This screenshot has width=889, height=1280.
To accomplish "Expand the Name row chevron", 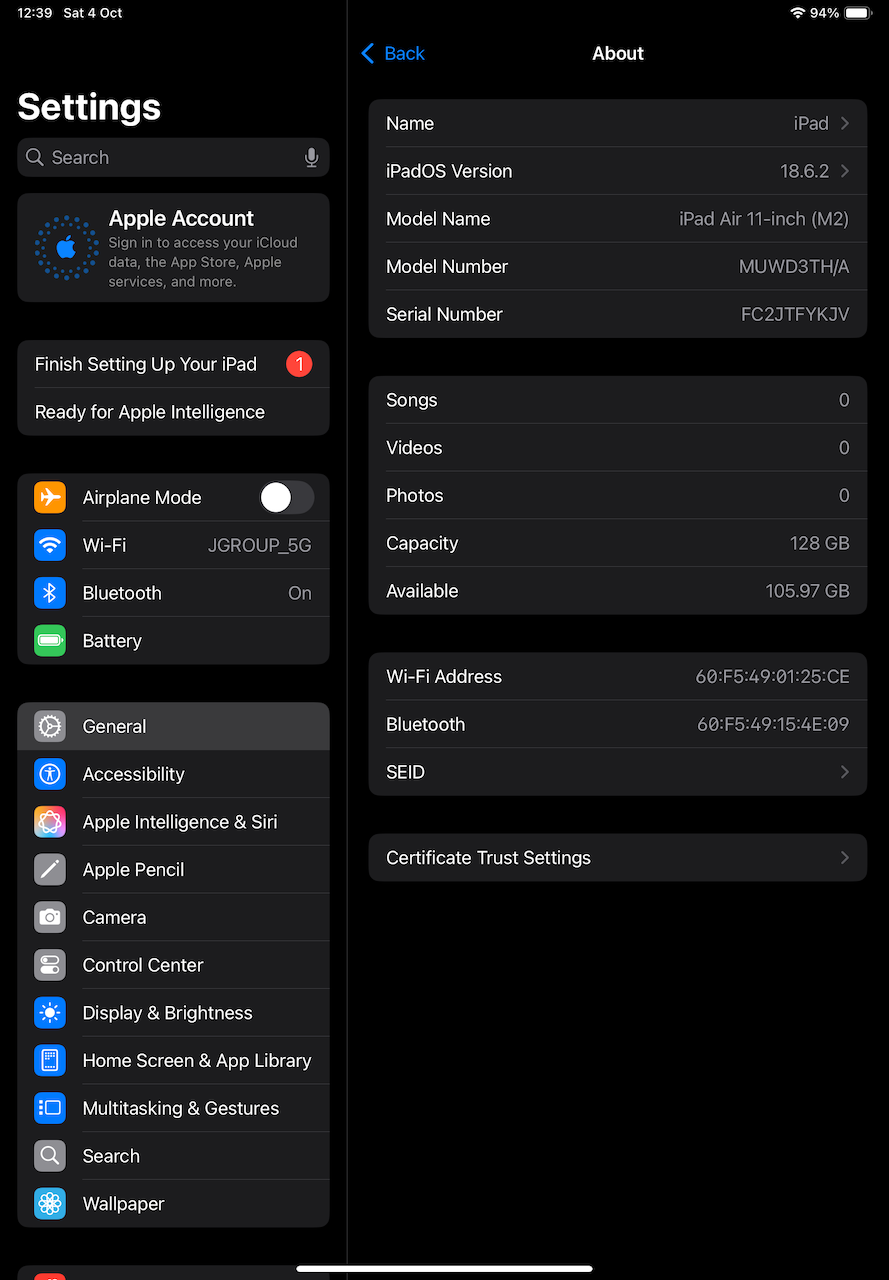I will point(845,123).
